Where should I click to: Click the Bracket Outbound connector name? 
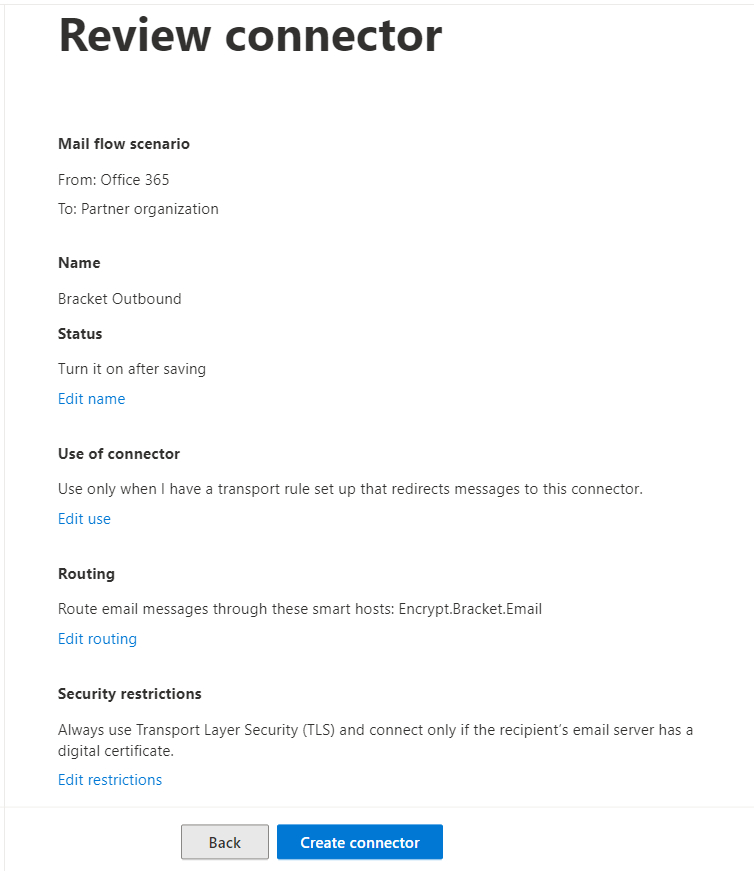119,299
